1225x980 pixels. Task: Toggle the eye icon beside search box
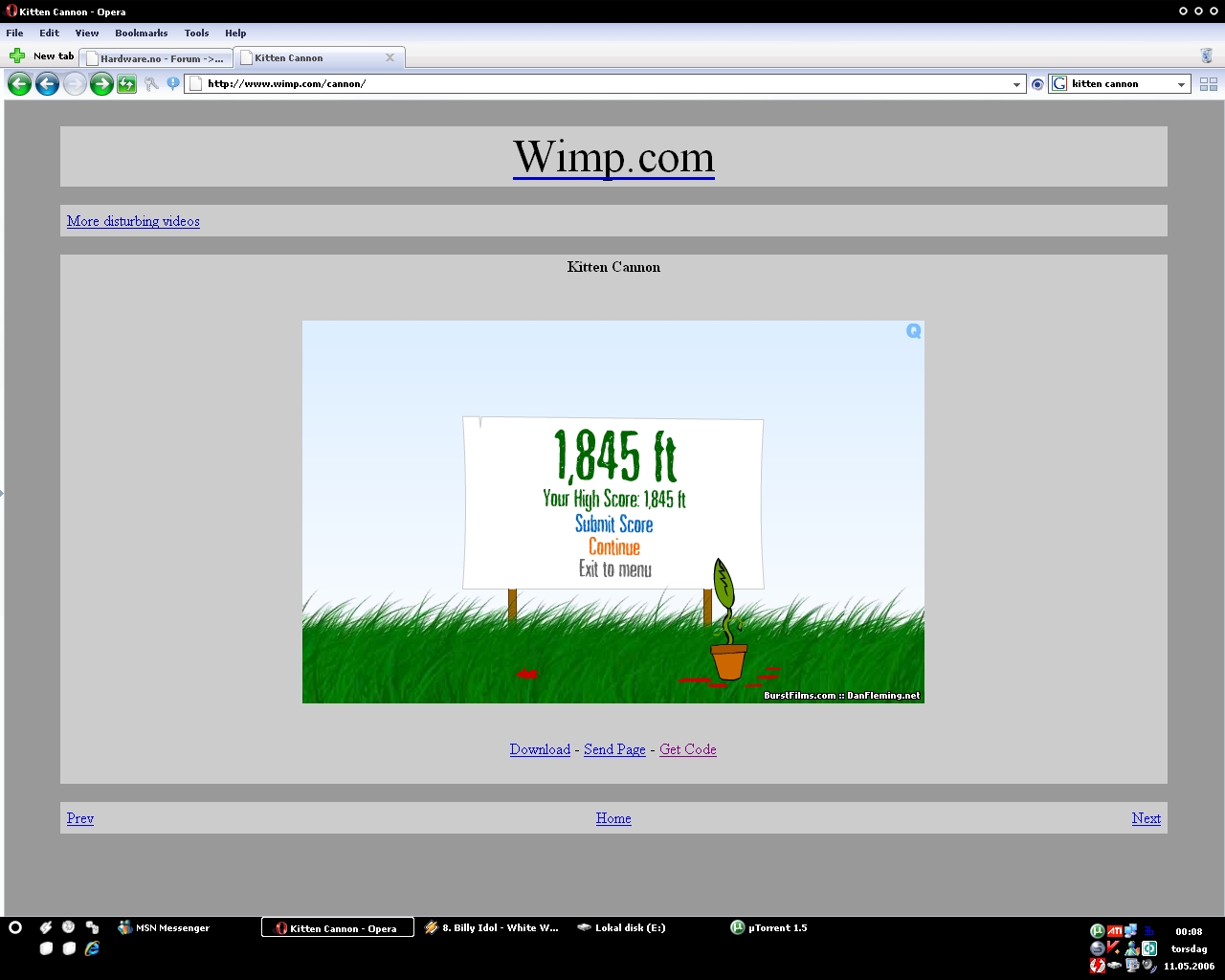click(1037, 84)
